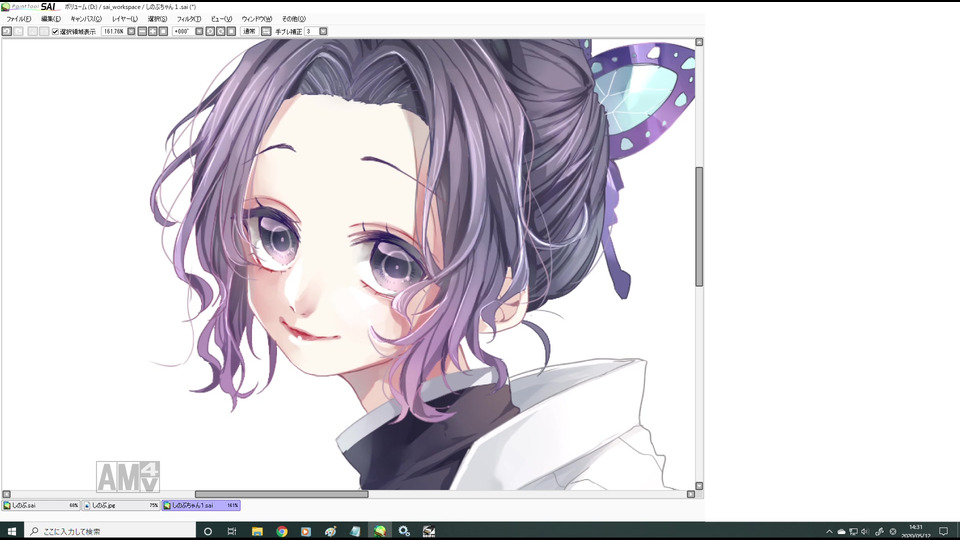
Task: Switch to the しのぶちゃん1.sai document tab
Action: click(201, 506)
